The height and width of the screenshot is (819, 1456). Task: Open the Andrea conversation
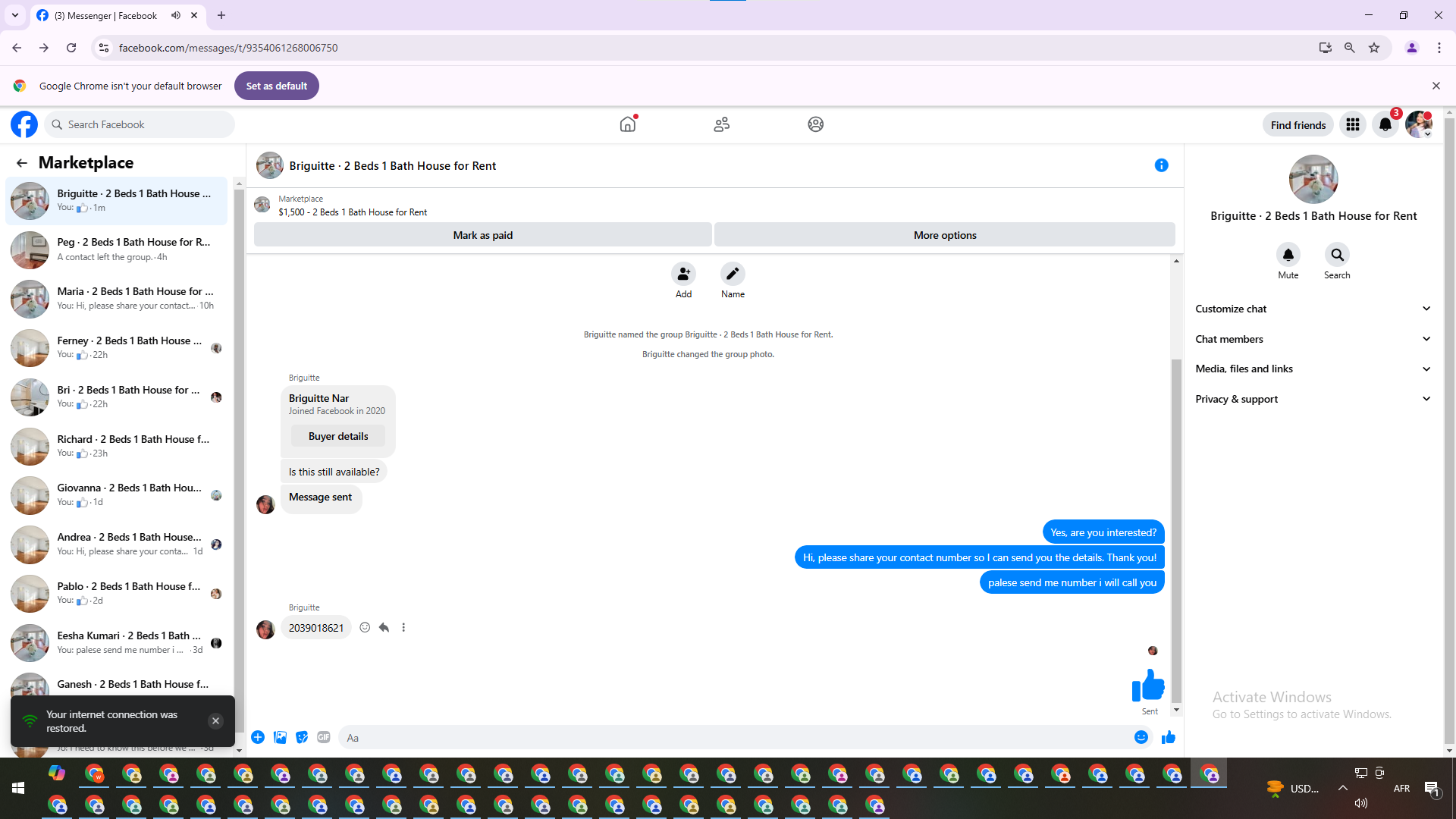coord(117,544)
